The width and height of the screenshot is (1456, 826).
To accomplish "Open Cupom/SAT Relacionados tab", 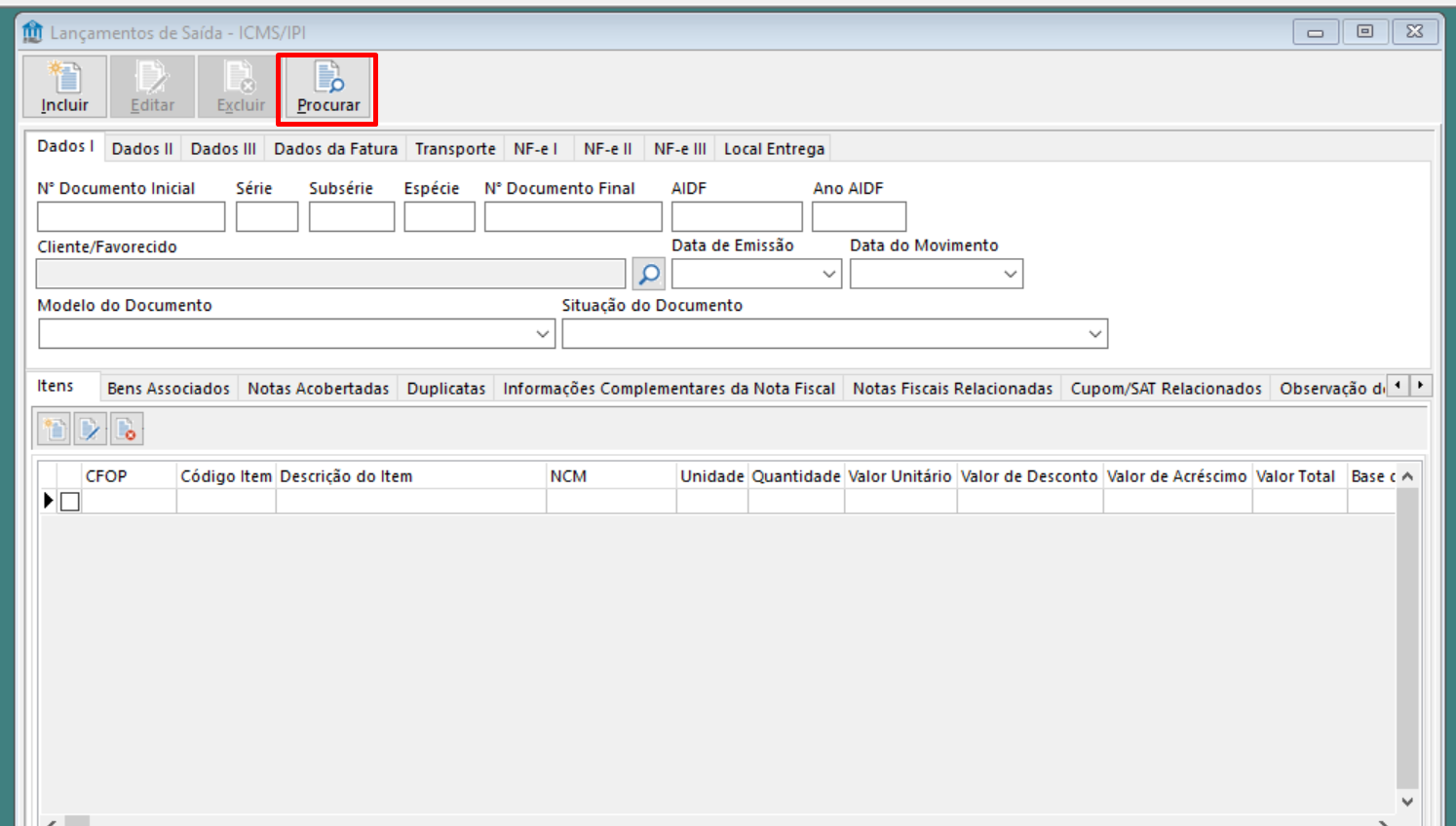I will pos(1166,389).
